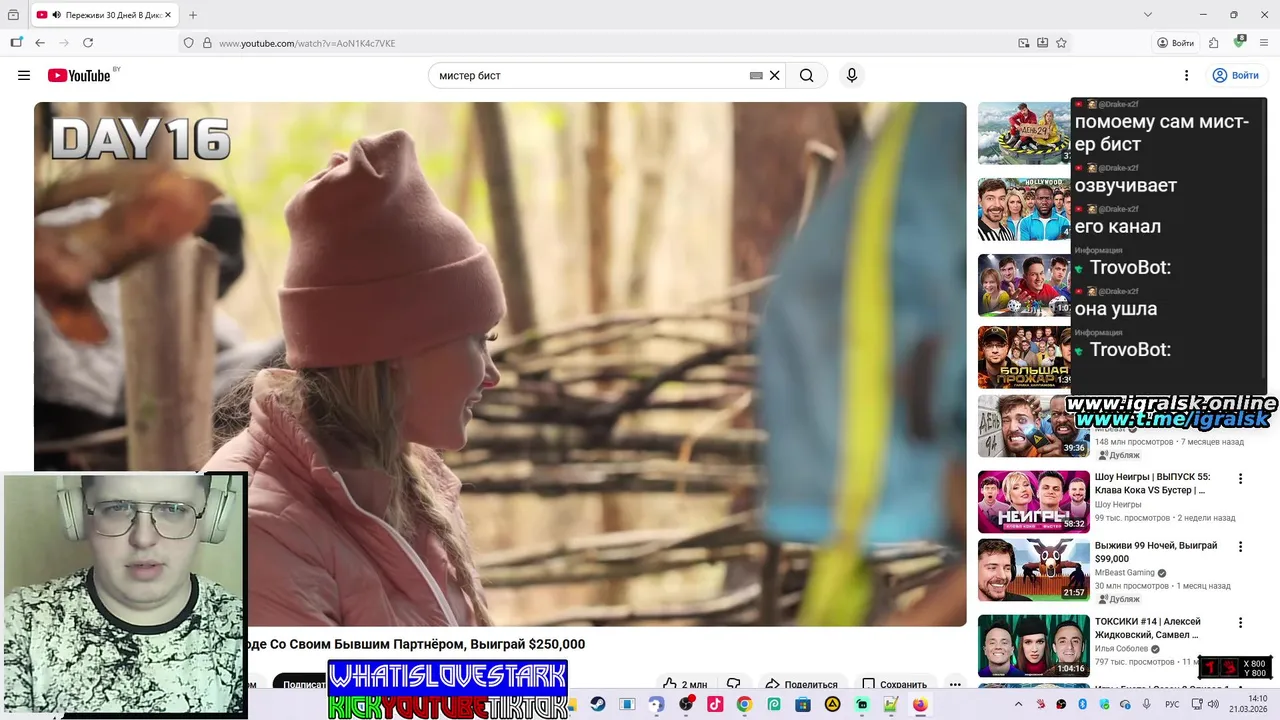
Task: Open the 21:57 MrBeast Gaming thumbnail
Action: tap(1034, 570)
